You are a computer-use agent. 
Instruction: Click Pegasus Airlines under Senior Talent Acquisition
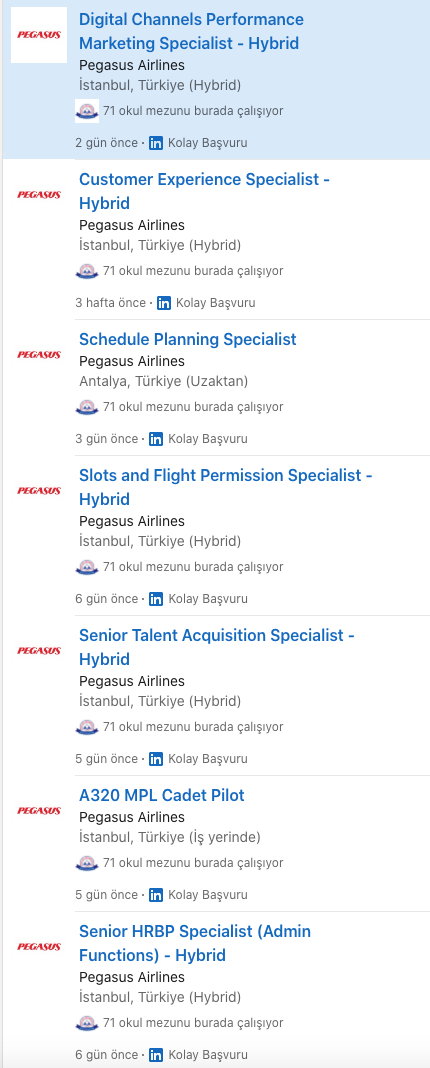tap(132, 681)
